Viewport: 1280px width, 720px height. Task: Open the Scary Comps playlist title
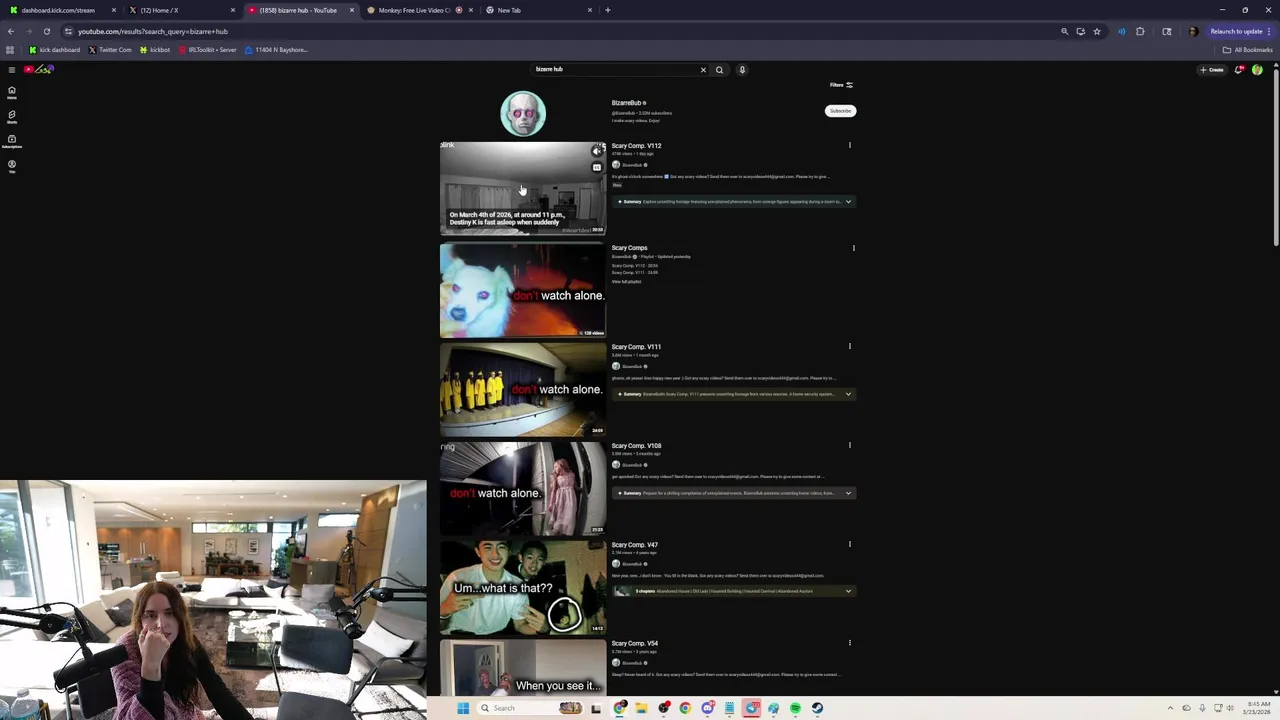pyautogui.click(x=629, y=248)
